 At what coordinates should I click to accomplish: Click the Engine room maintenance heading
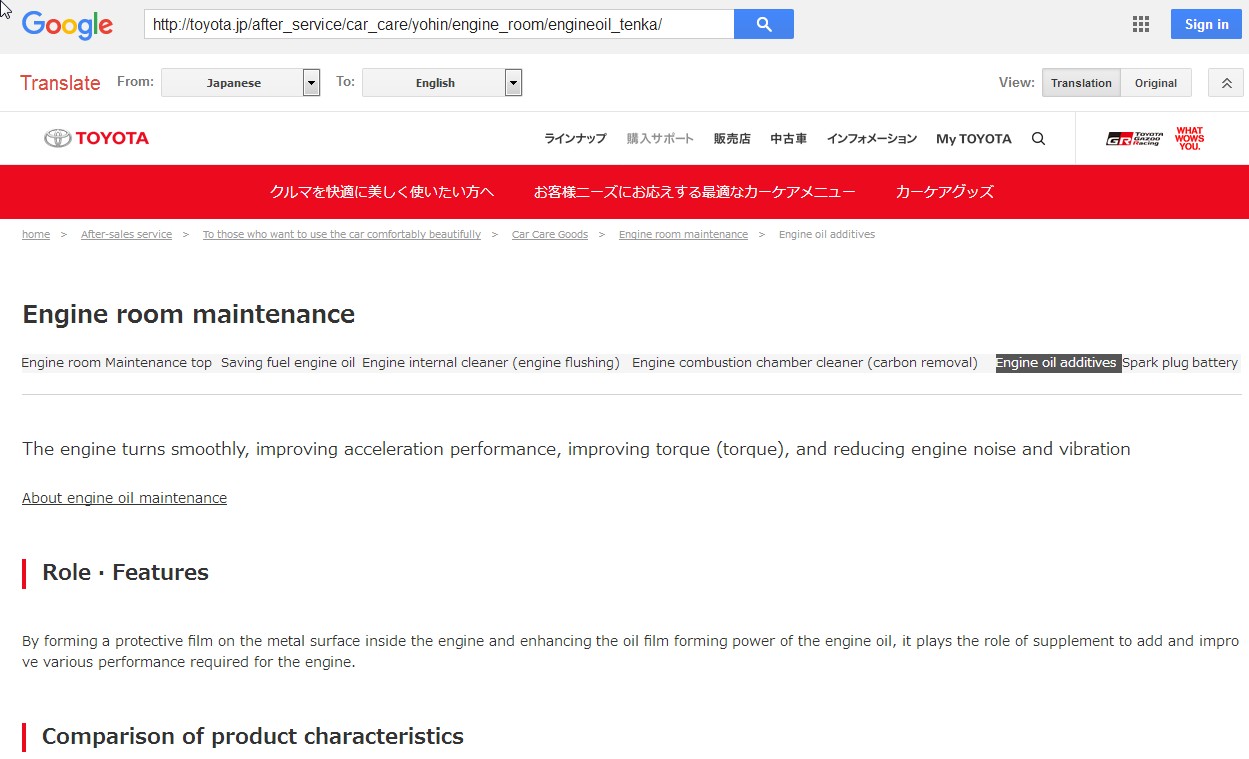189,314
